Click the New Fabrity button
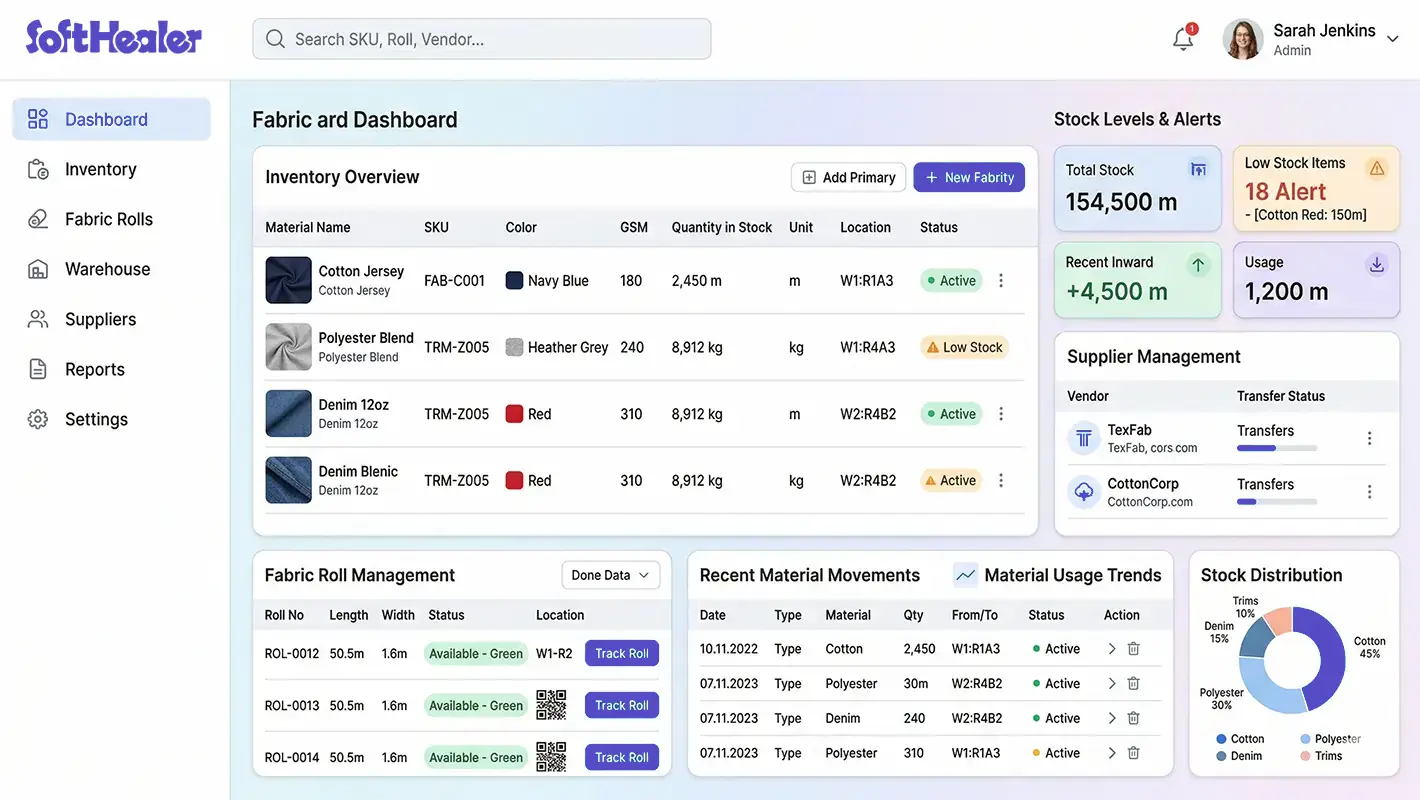 coord(969,177)
